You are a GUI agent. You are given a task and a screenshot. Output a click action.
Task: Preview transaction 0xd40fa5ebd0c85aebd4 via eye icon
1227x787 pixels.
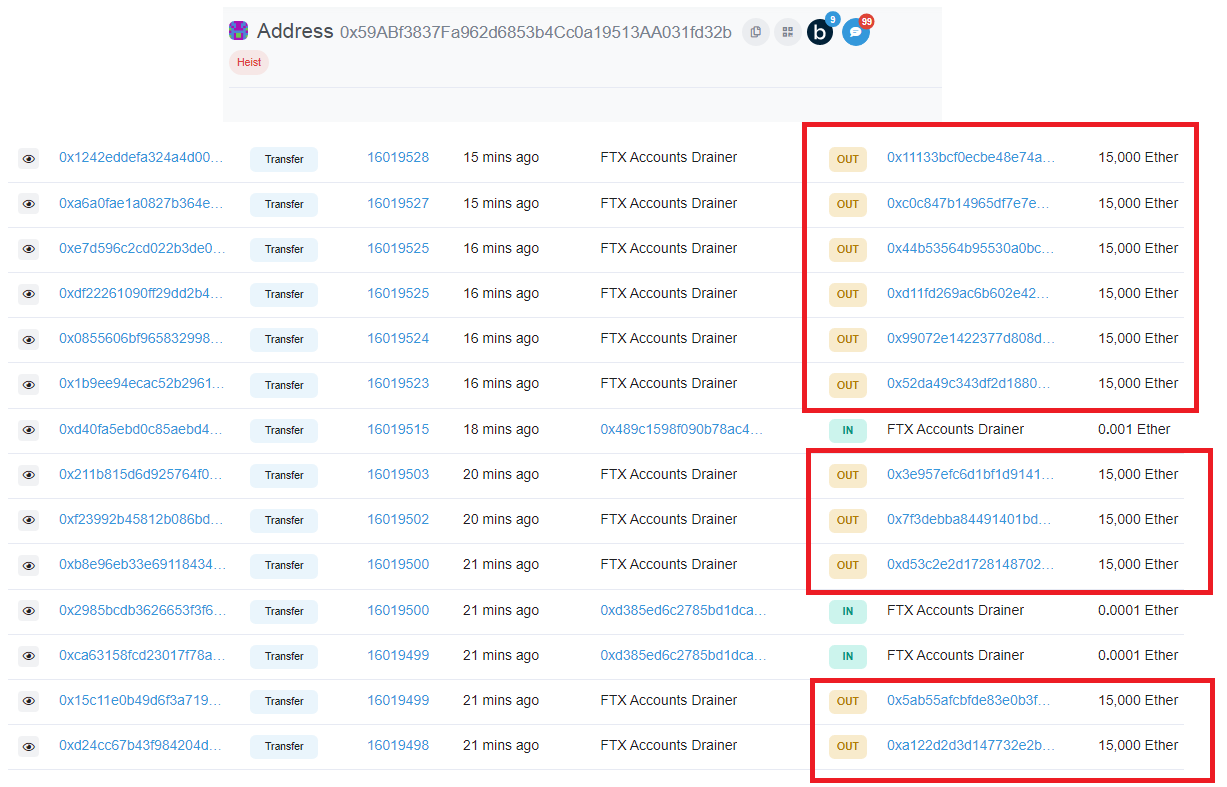pos(29,430)
